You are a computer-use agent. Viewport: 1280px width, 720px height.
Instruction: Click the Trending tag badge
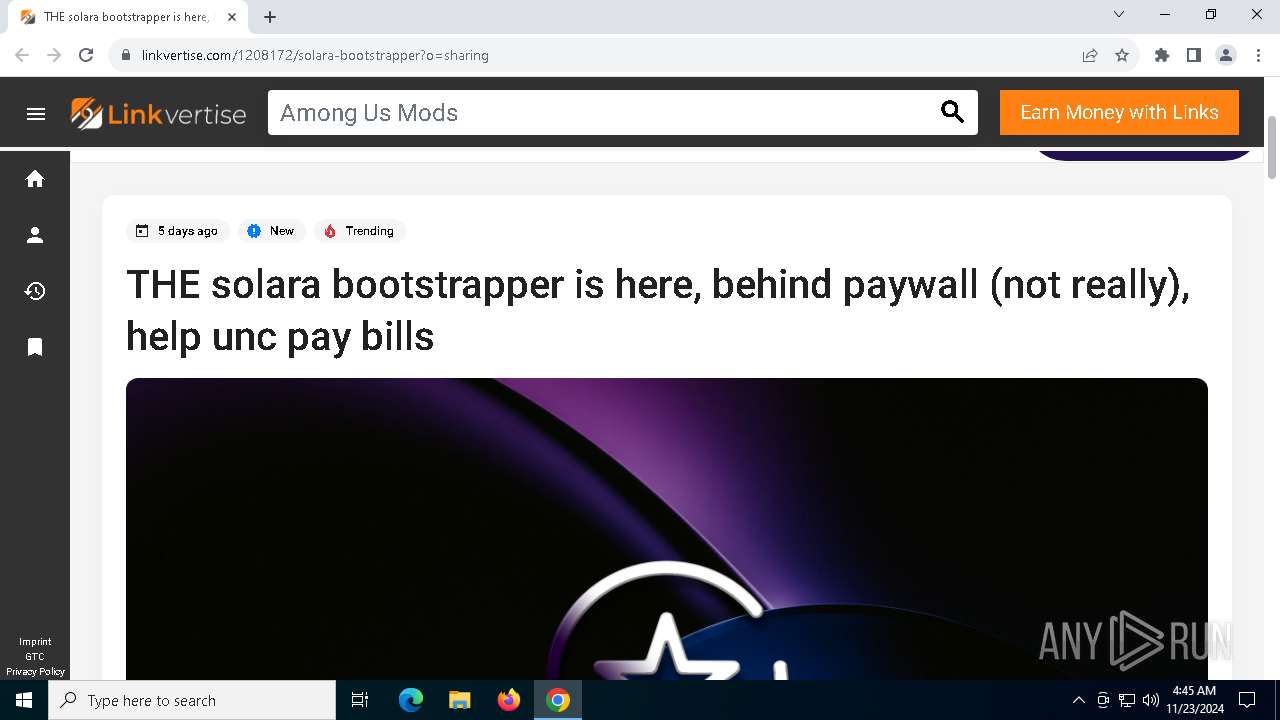point(359,231)
